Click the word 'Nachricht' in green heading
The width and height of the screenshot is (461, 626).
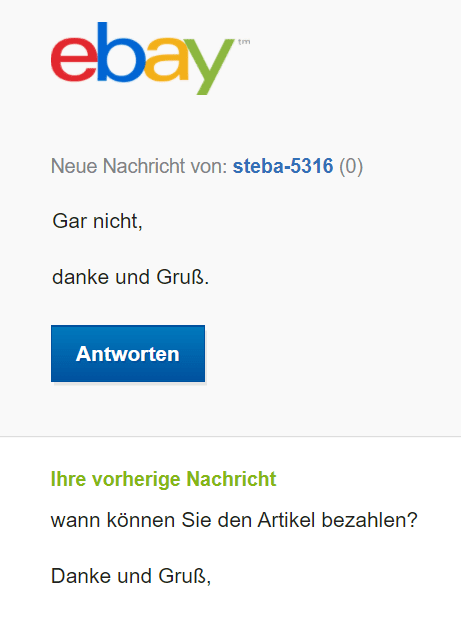tap(231, 479)
